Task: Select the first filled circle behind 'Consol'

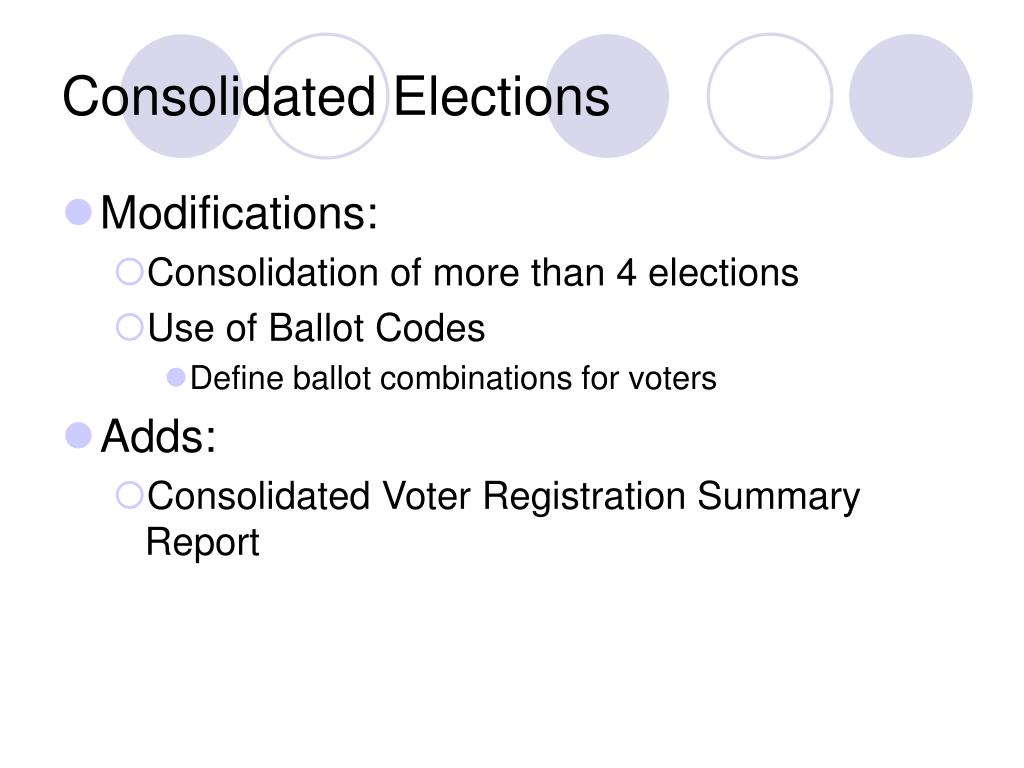Action: click(x=182, y=96)
